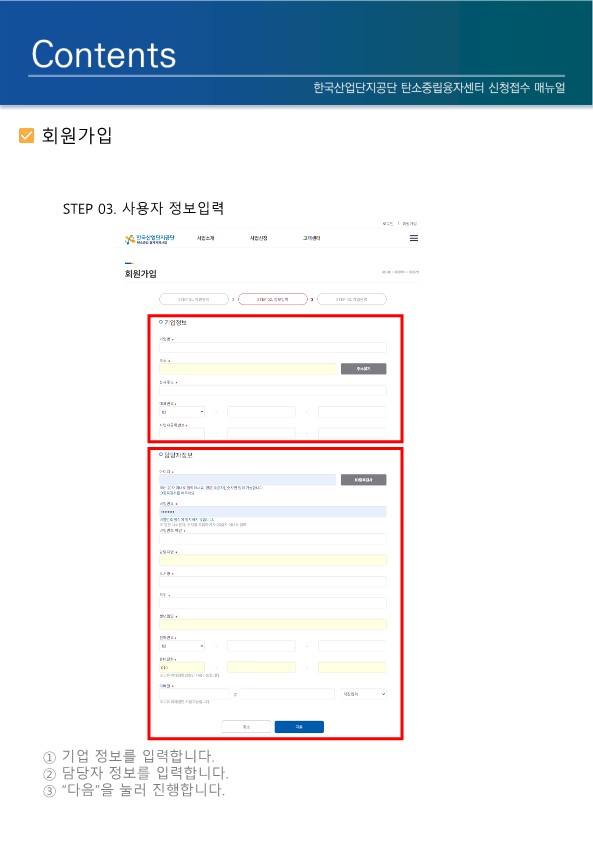This screenshot has width=593, height=842.
Task: Open the 사업소개 menu in site header
Action: click(x=205, y=238)
